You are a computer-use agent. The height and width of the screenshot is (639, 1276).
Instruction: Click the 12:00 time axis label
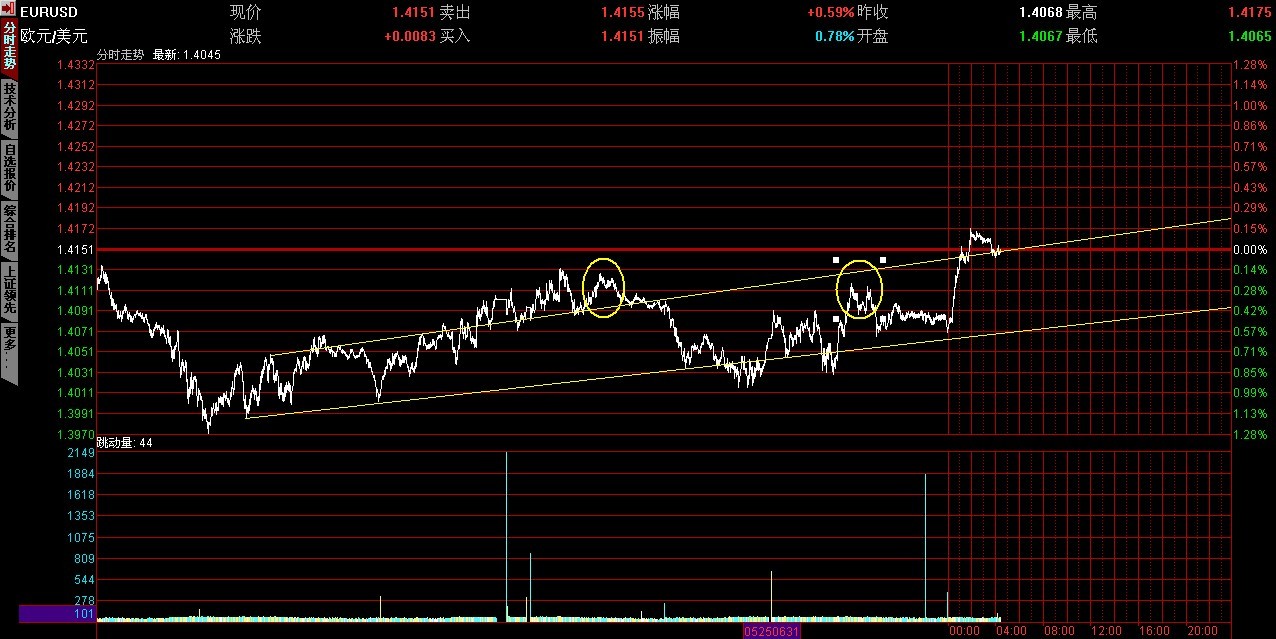click(x=1107, y=631)
